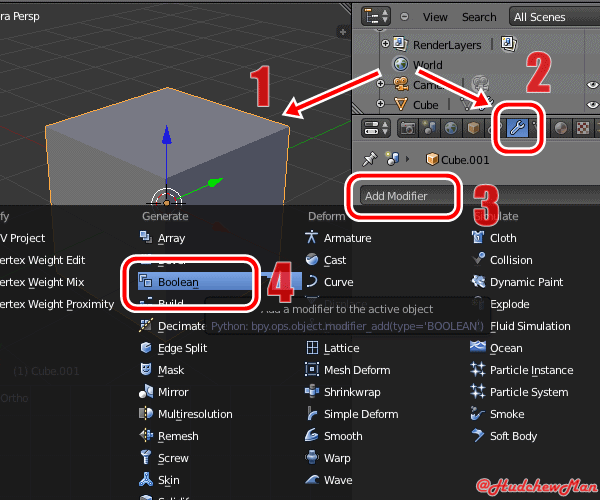
Task: Choose the Cloth simulation modifier
Action: tap(494, 238)
